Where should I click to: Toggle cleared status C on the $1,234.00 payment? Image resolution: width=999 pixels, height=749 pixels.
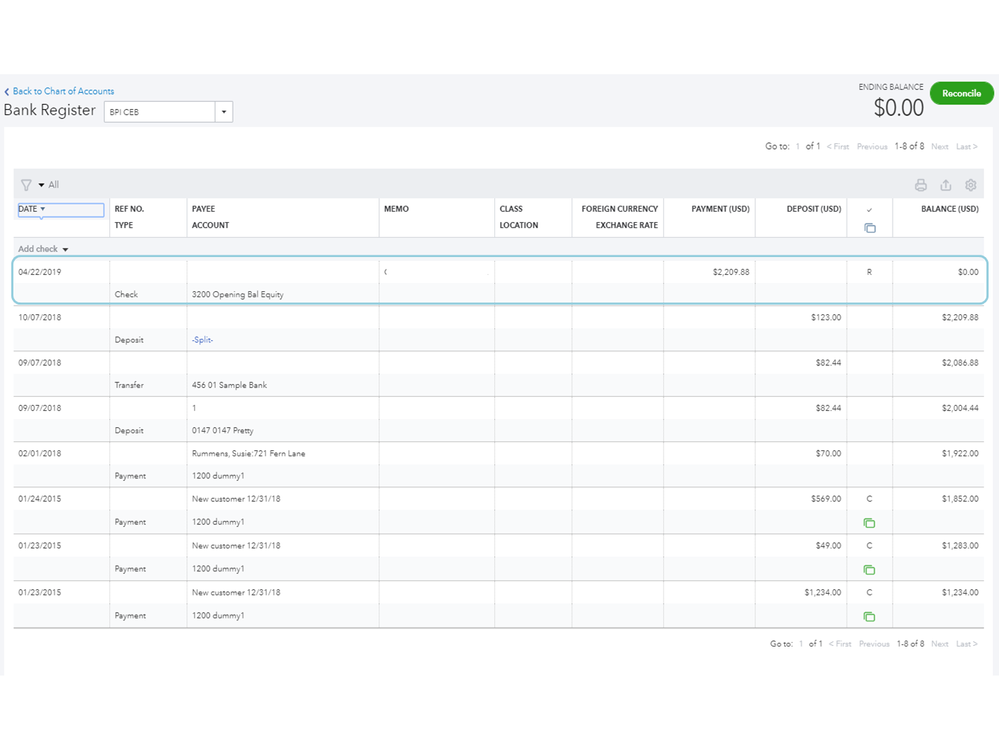pos(869,593)
